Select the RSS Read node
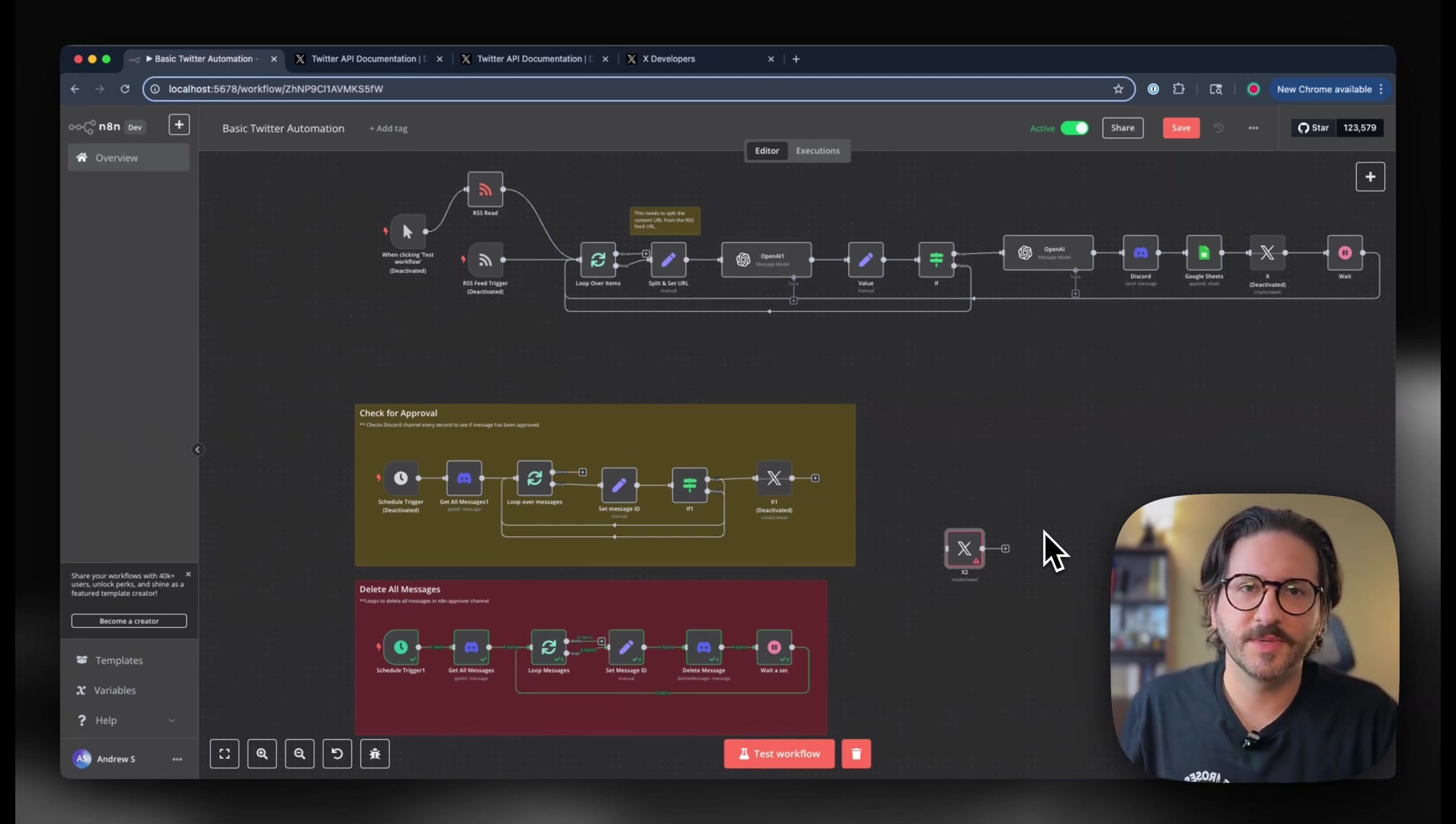Viewport: 1456px width, 824px height. pos(485,189)
